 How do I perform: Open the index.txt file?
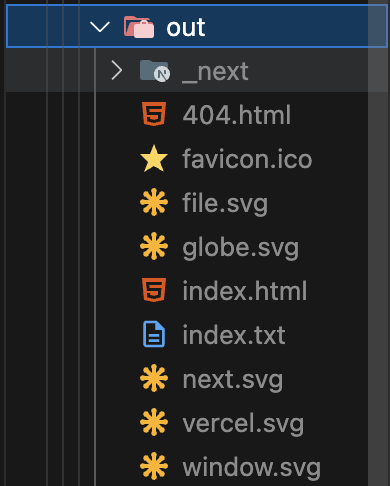[x=234, y=335]
